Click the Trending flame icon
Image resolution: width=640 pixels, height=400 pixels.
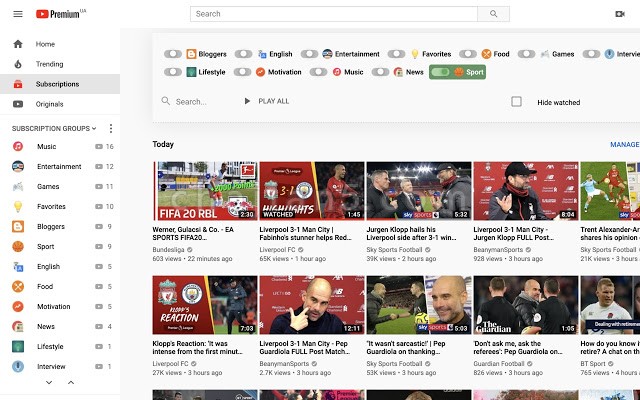coord(18,64)
